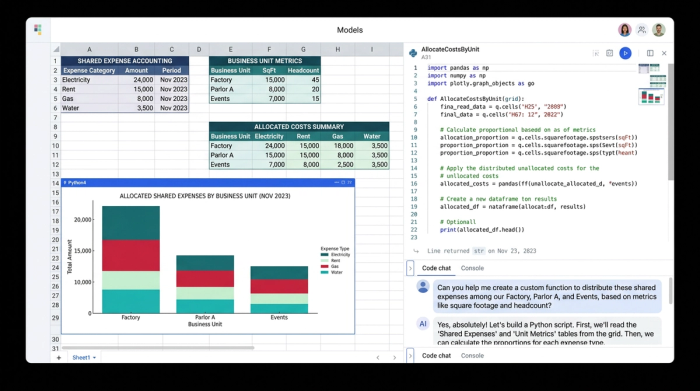Select the Electricity cell in column A
This screenshot has height=391, width=700.
(x=89, y=80)
